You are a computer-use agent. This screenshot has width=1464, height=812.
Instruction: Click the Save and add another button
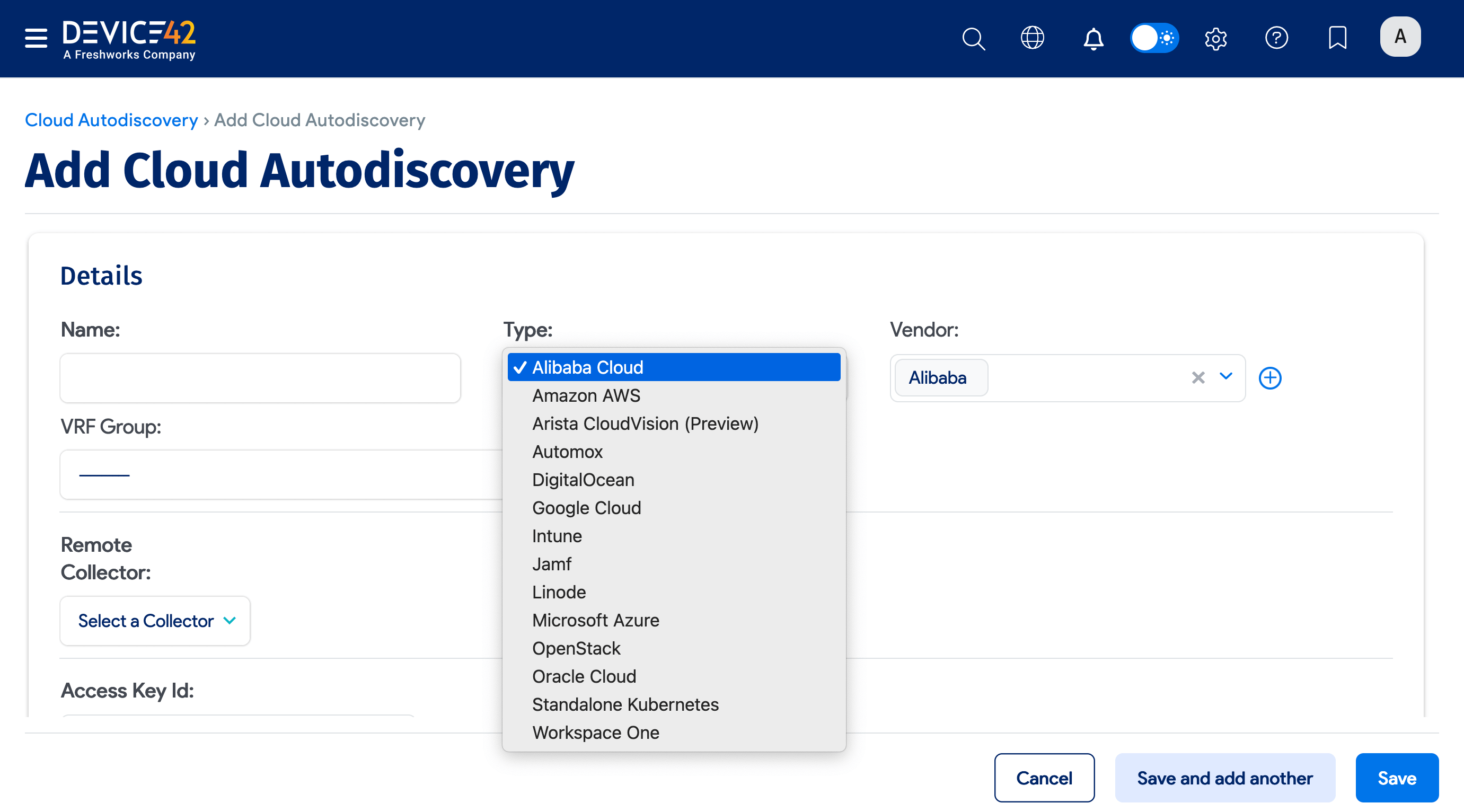(x=1224, y=778)
